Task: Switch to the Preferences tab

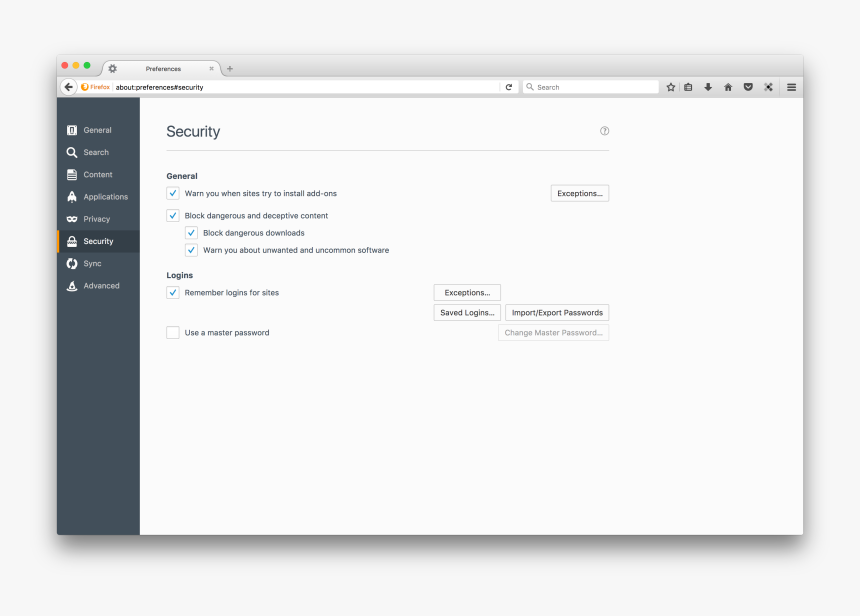Action: tap(161, 68)
